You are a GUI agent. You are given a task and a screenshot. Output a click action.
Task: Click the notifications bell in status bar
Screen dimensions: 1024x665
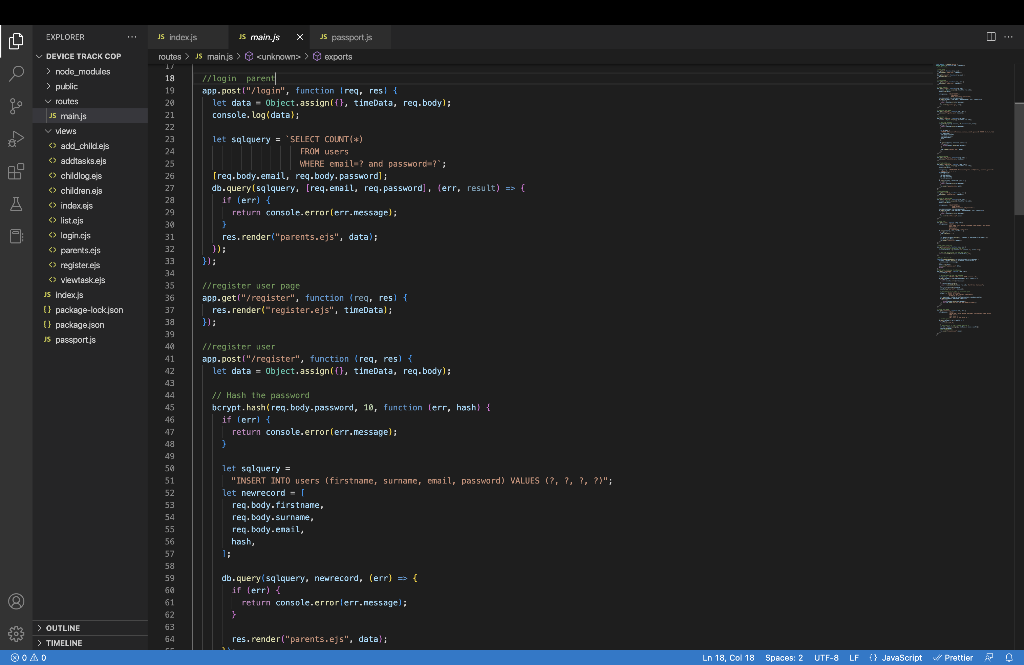[x=1009, y=657]
